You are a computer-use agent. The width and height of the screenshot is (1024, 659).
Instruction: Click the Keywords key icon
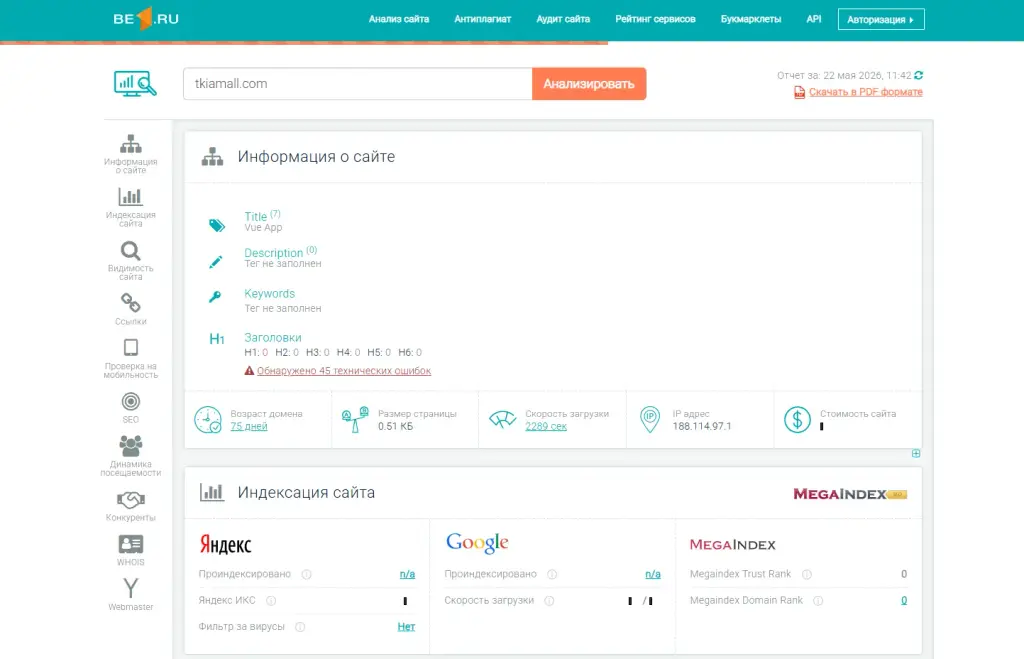[215, 297]
